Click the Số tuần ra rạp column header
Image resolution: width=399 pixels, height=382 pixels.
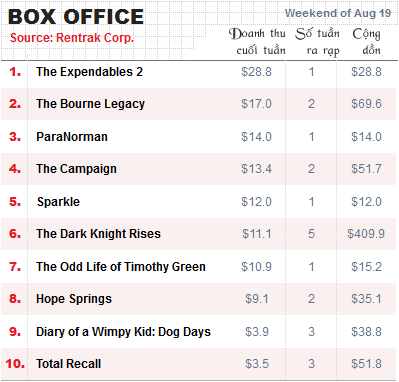click(317, 42)
